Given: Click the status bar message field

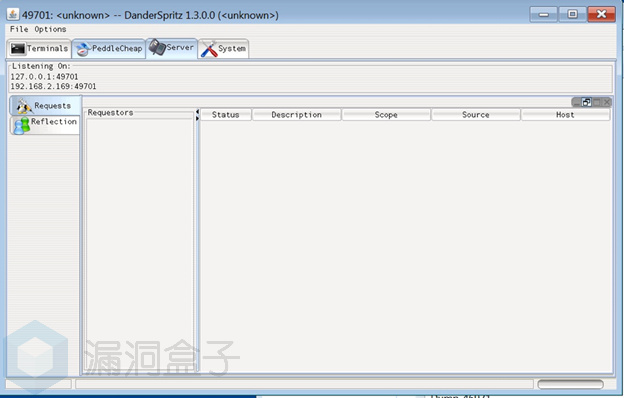Looking at the screenshot, I should (304, 384).
